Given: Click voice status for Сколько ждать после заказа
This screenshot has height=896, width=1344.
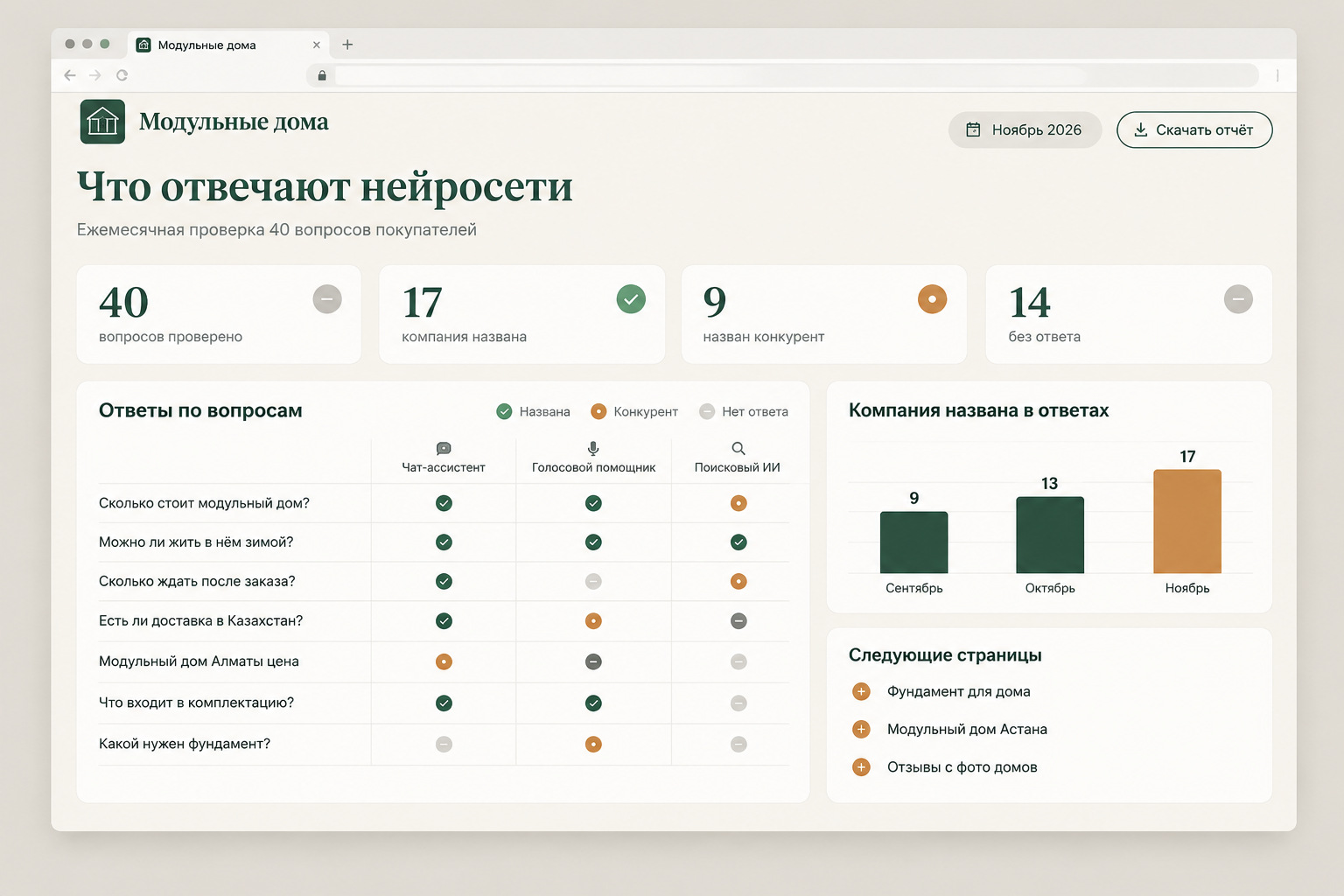Looking at the screenshot, I should [x=593, y=581].
